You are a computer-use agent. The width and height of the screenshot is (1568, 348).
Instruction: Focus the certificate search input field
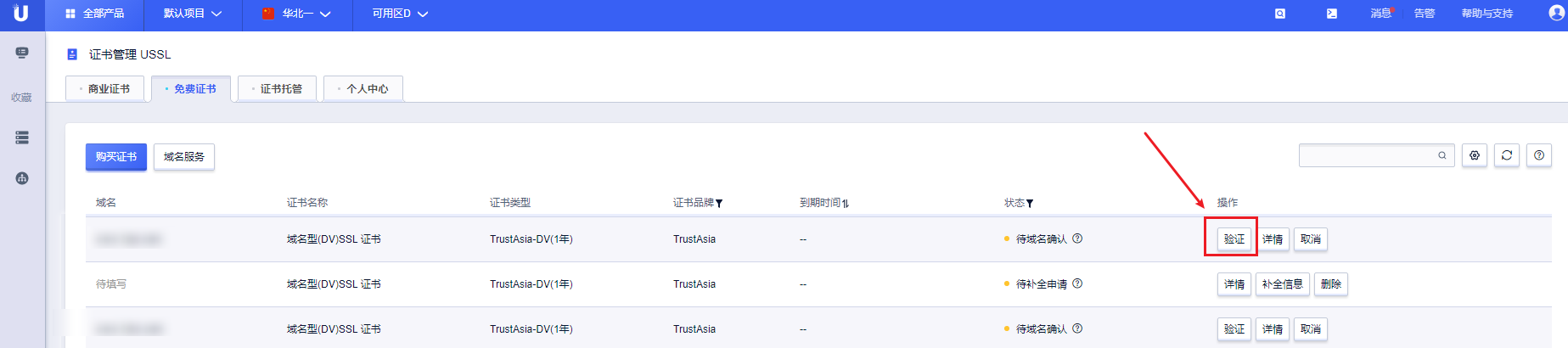click(x=1368, y=155)
